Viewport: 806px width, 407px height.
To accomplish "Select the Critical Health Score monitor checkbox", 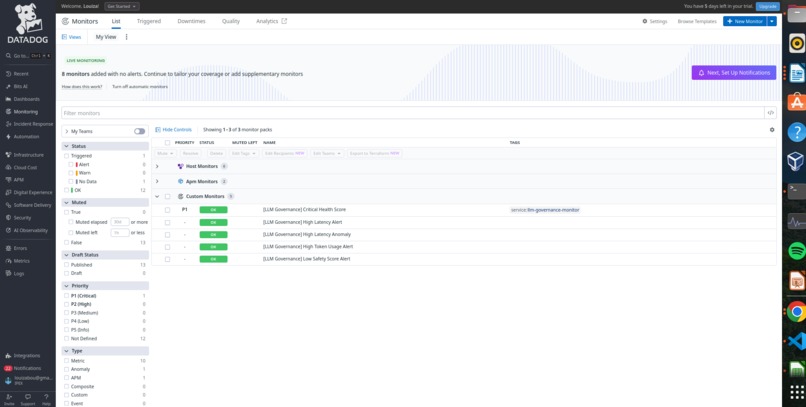I will (167, 210).
